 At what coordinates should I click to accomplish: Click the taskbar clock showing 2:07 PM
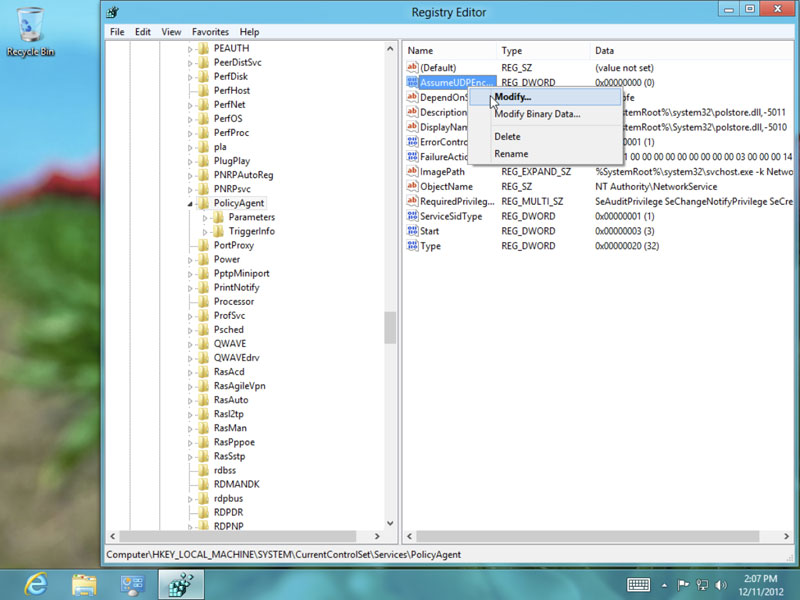coord(762,583)
